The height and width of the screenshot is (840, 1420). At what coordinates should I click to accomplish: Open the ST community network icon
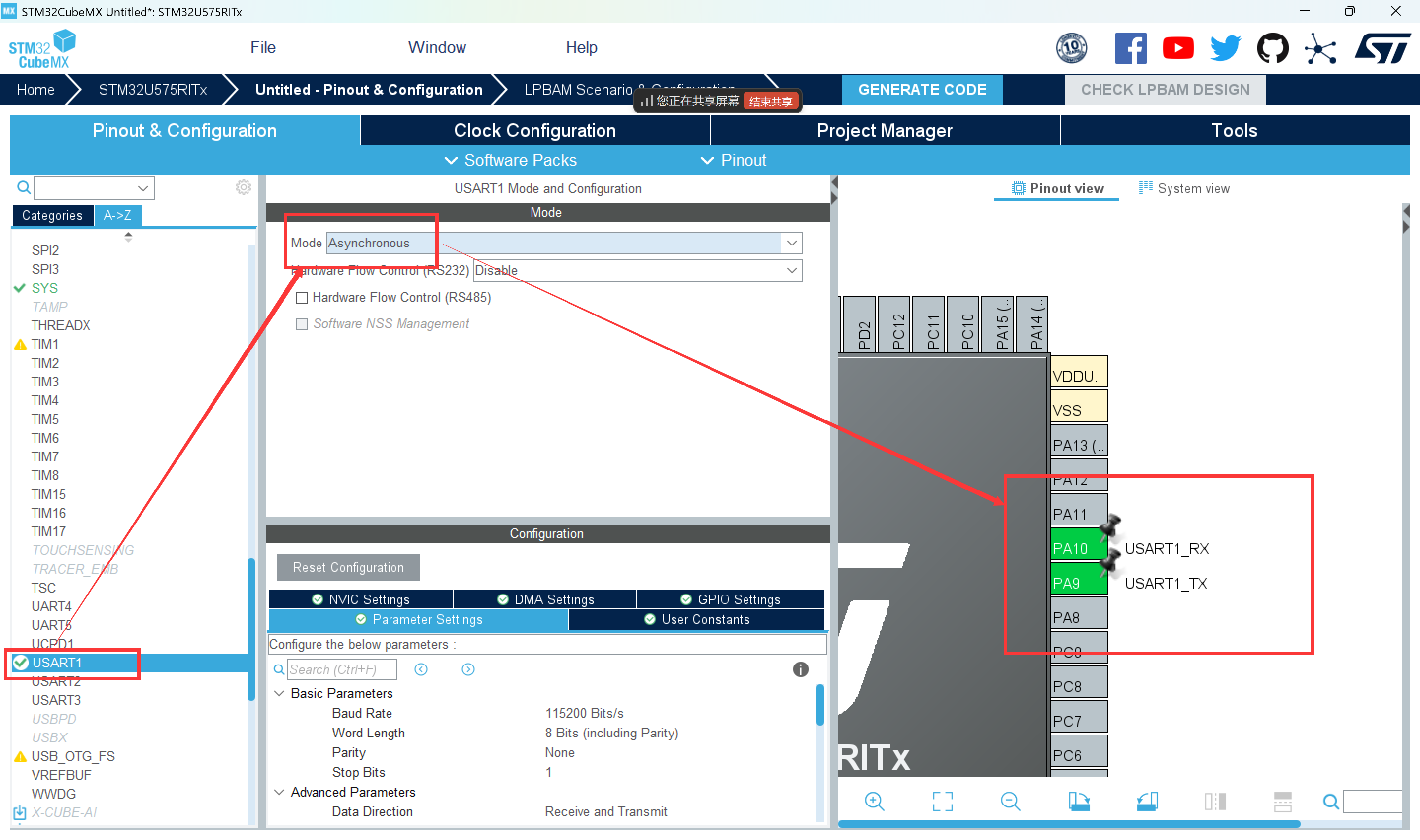[x=1320, y=48]
